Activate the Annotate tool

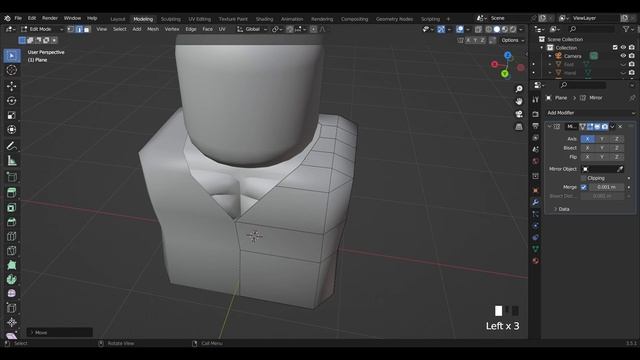(12, 146)
